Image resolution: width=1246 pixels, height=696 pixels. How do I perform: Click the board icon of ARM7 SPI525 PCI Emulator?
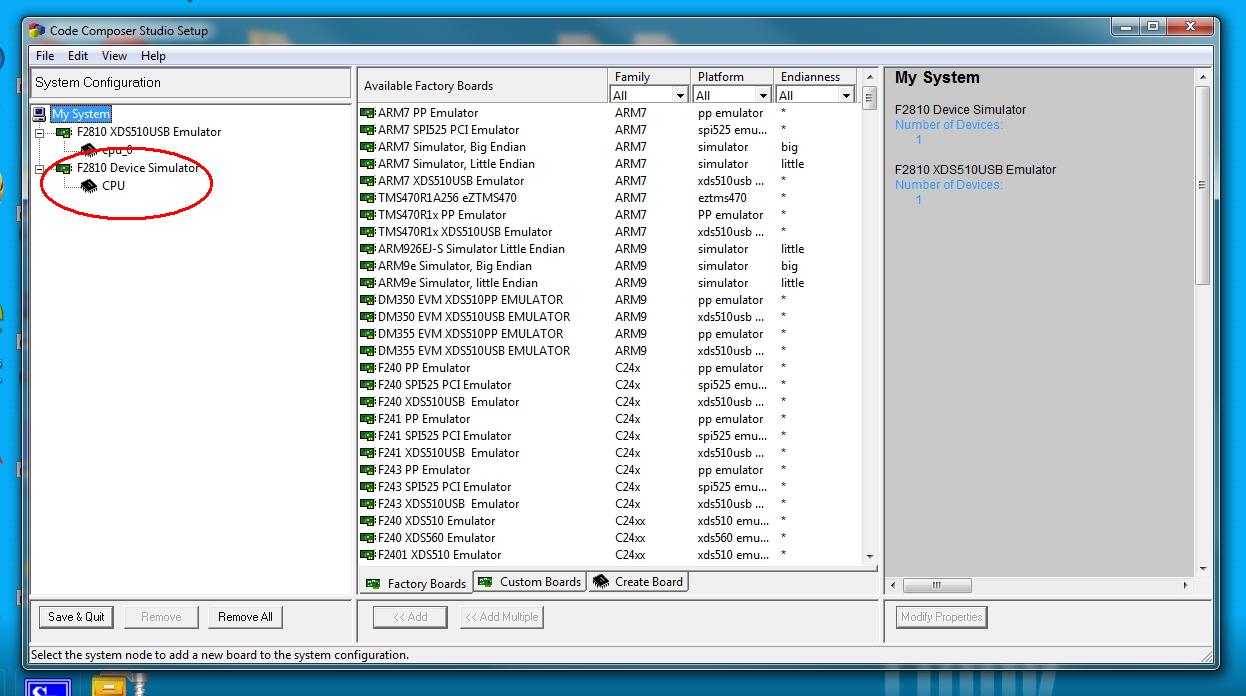tap(367, 130)
